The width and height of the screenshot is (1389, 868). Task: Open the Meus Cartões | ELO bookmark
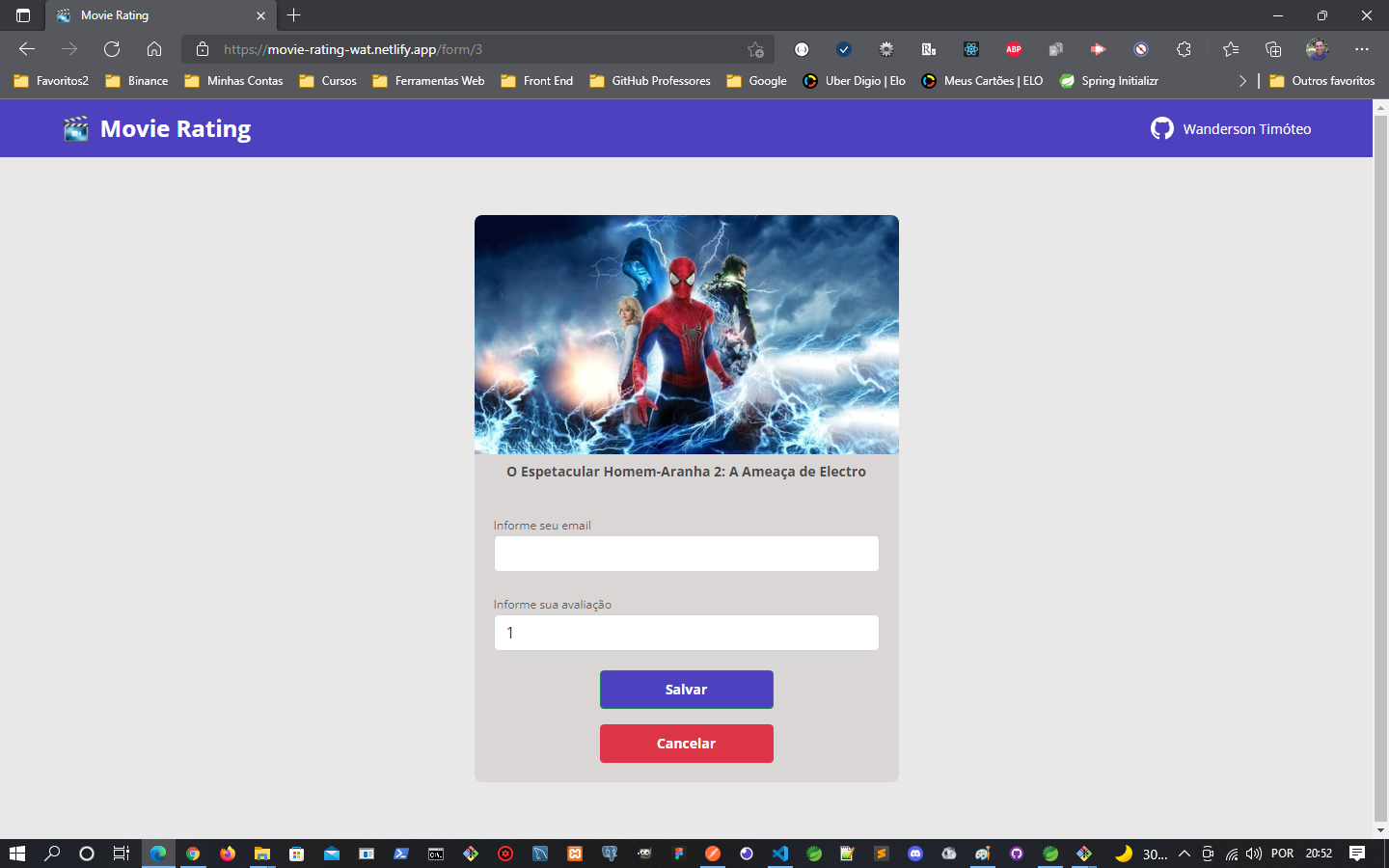coord(983,81)
